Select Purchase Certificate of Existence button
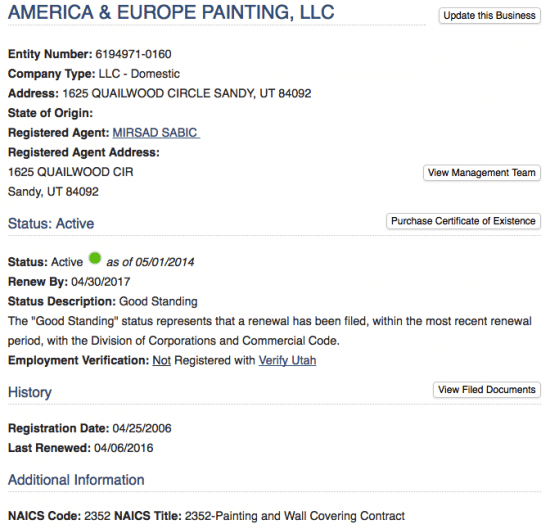The width and height of the screenshot is (550, 529). (x=463, y=221)
